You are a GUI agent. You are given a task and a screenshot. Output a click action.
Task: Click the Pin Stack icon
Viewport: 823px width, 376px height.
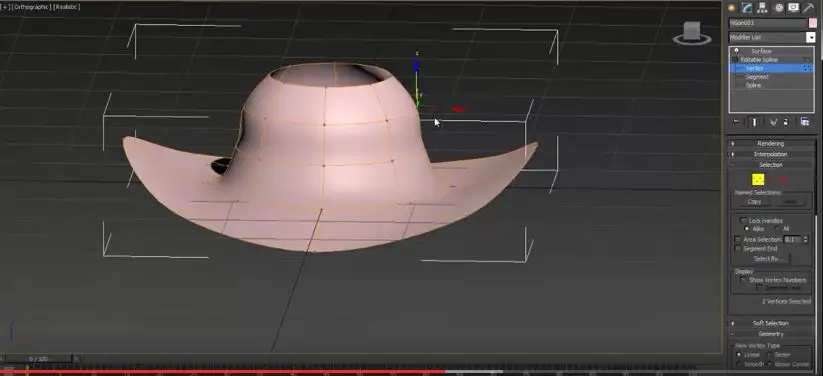[736, 122]
